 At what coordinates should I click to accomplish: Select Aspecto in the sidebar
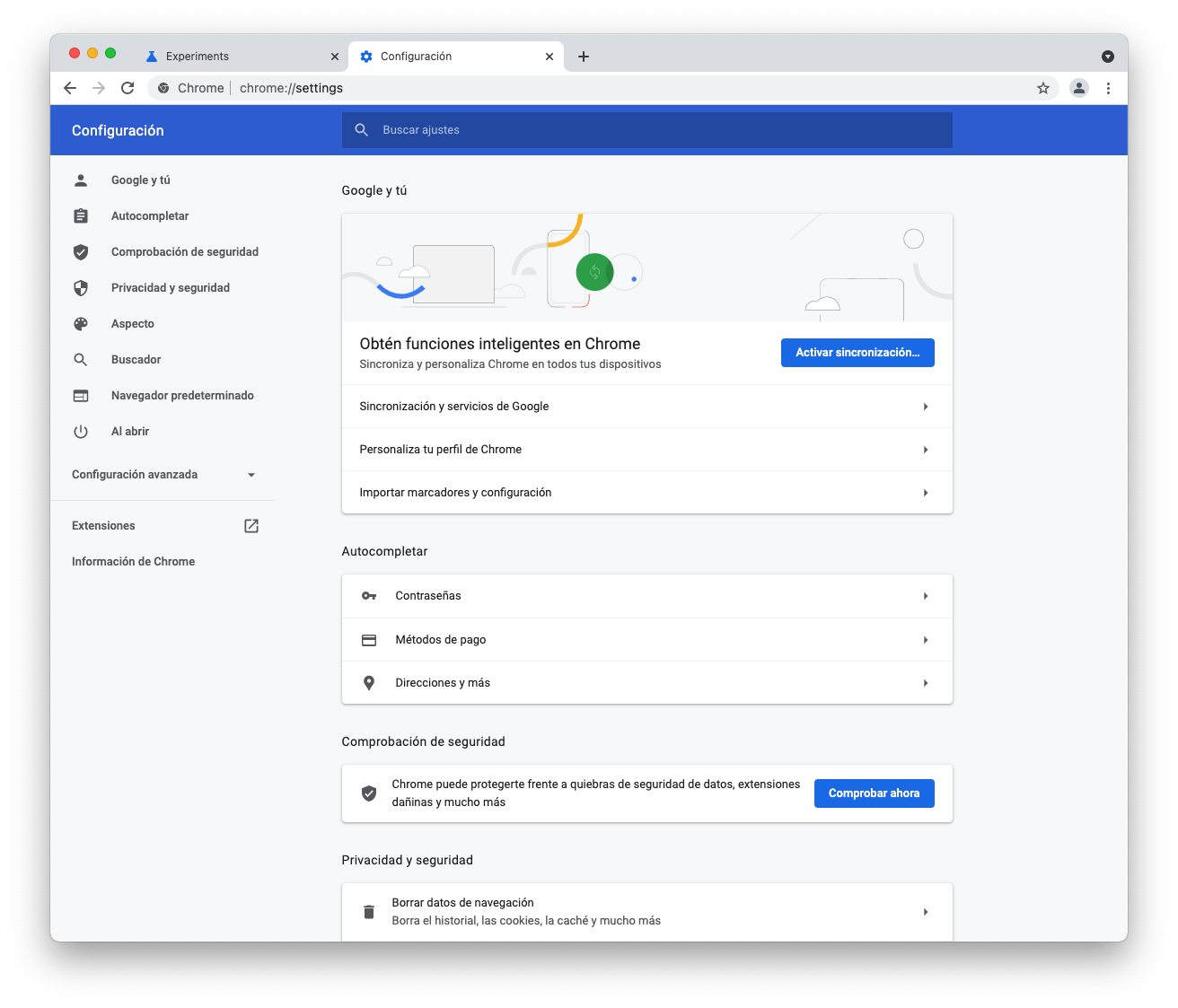point(133,324)
